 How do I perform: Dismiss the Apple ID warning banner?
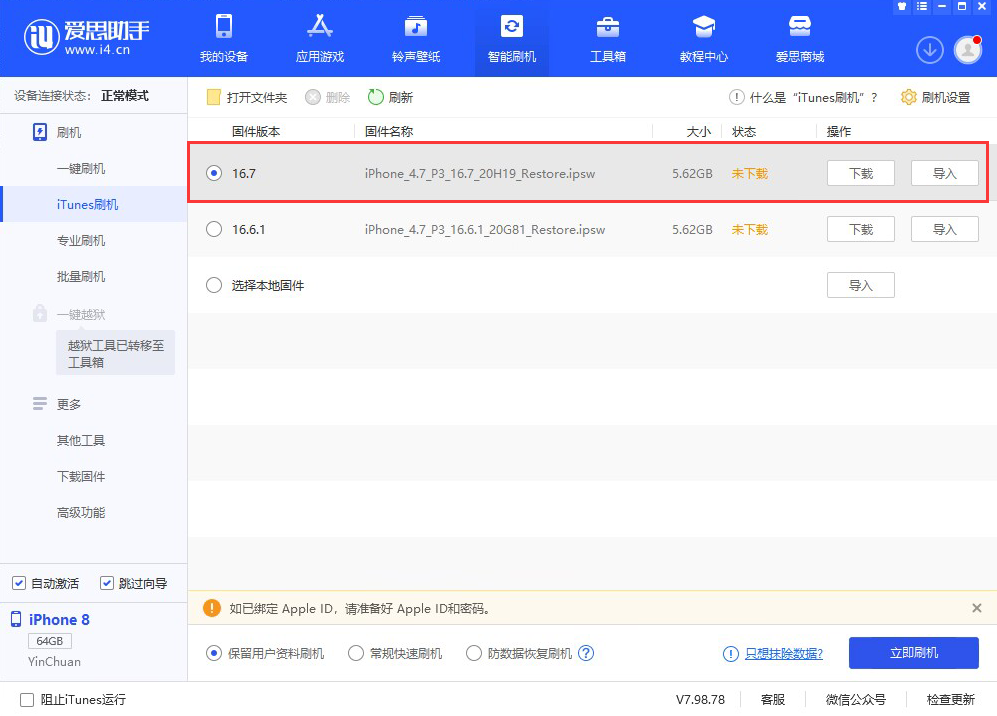tap(977, 608)
